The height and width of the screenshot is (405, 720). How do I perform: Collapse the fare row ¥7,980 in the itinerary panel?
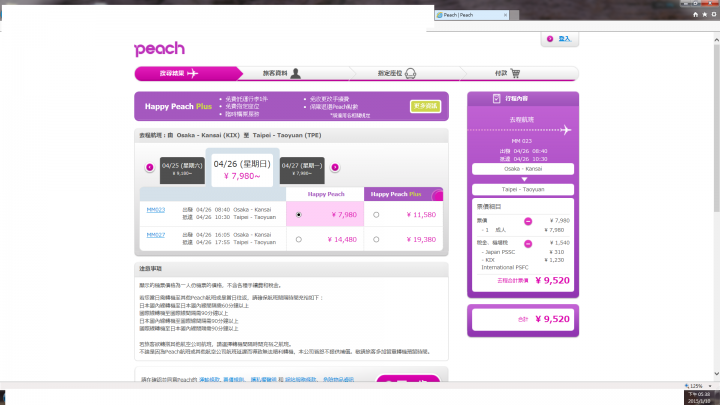(528, 221)
